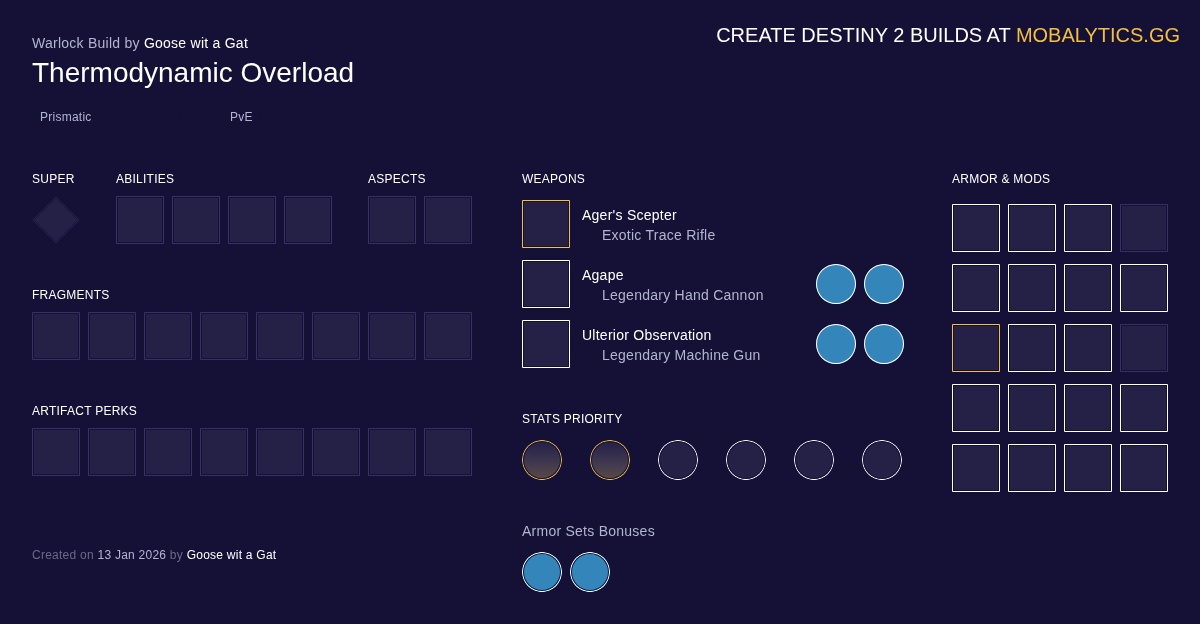Select the PvE tag
1200x624 pixels.
(x=241, y=117)
